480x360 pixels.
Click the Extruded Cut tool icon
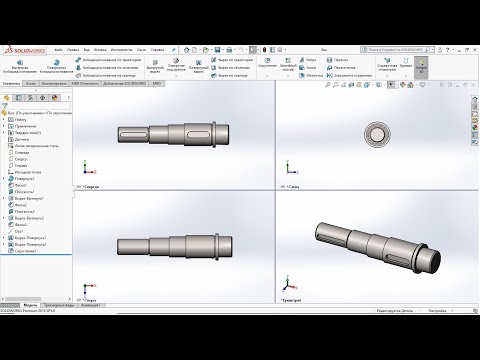coord(155,62)
